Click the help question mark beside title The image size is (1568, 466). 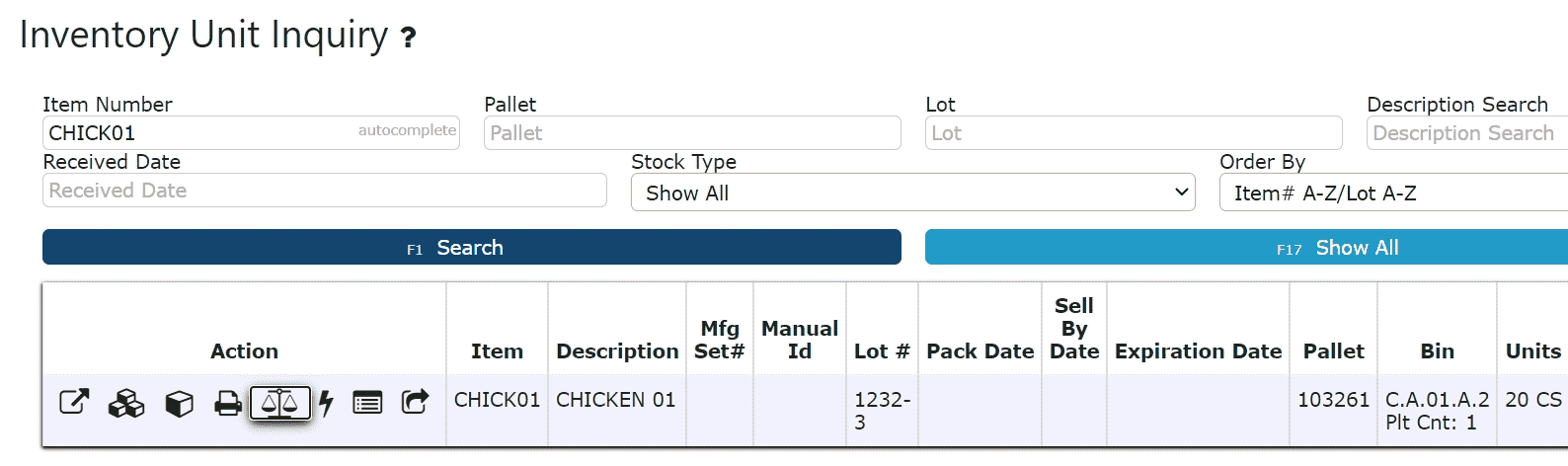coord(408,39)
